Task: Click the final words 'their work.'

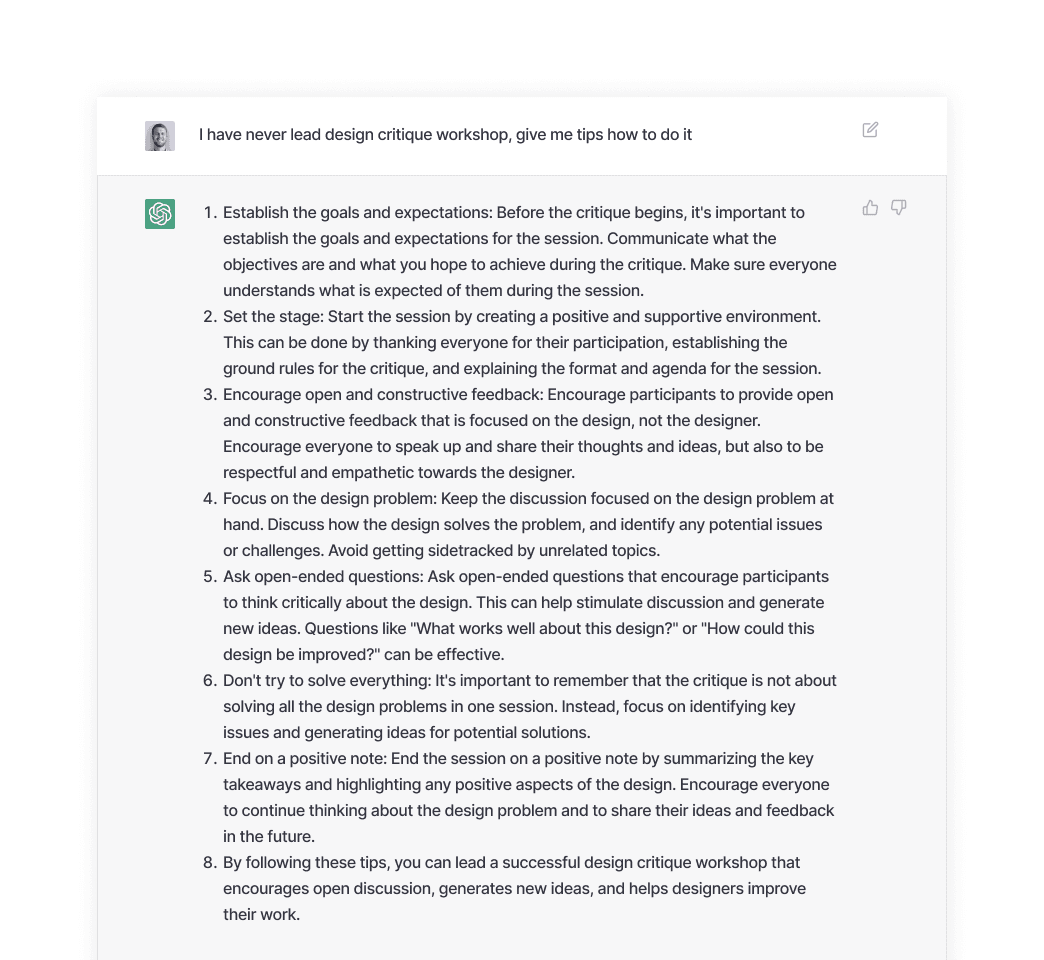Action: [x=262, y=915]
